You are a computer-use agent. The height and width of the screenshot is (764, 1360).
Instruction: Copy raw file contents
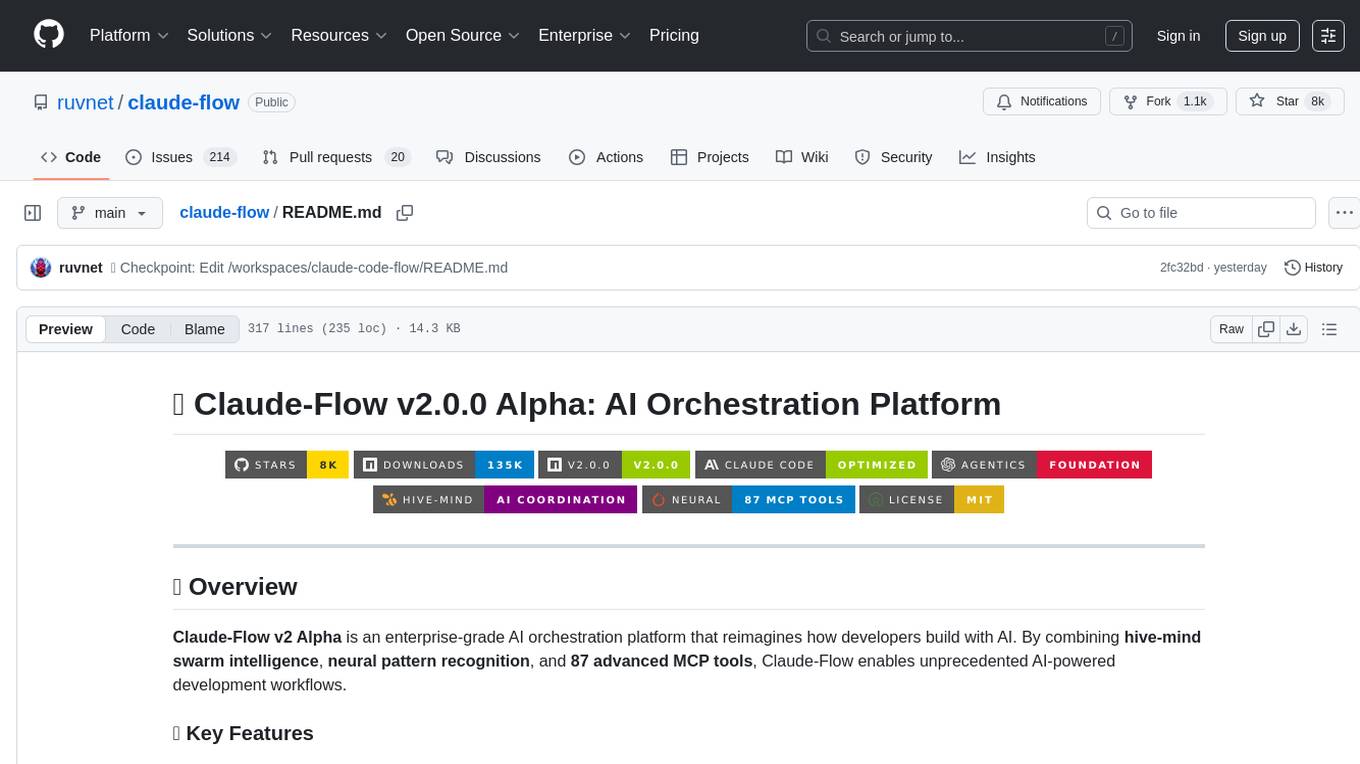coord(1266,329)
